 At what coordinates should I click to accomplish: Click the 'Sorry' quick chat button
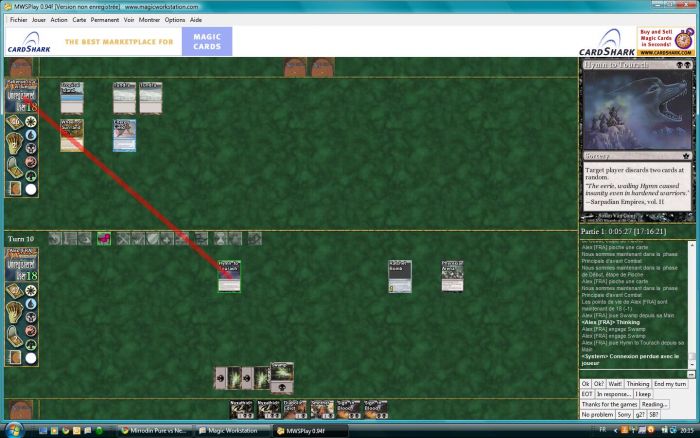click(x=624, y=415)
